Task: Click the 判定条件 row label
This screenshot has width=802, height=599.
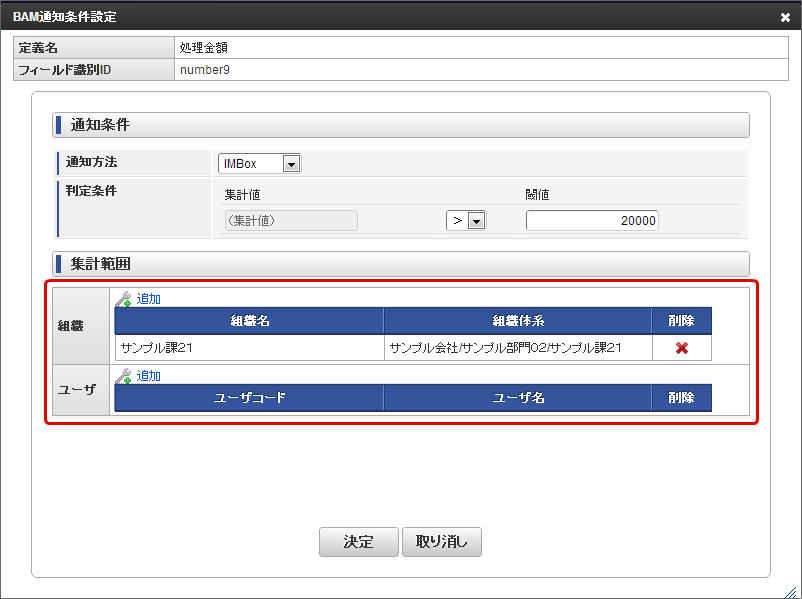Action: coord(91,191)
